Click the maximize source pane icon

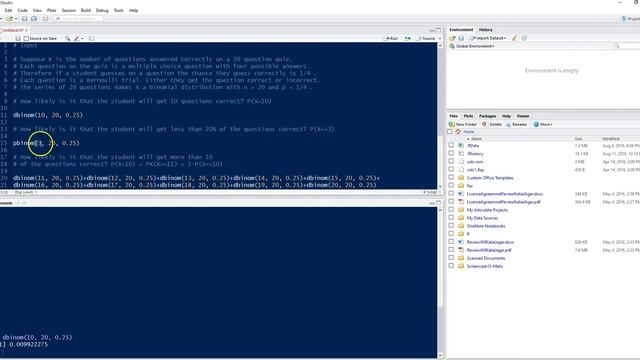pos(439,30)
